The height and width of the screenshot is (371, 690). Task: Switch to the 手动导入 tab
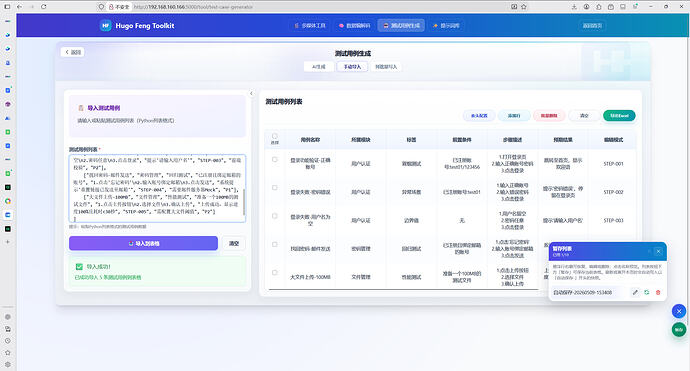click(x=352, y=67)
